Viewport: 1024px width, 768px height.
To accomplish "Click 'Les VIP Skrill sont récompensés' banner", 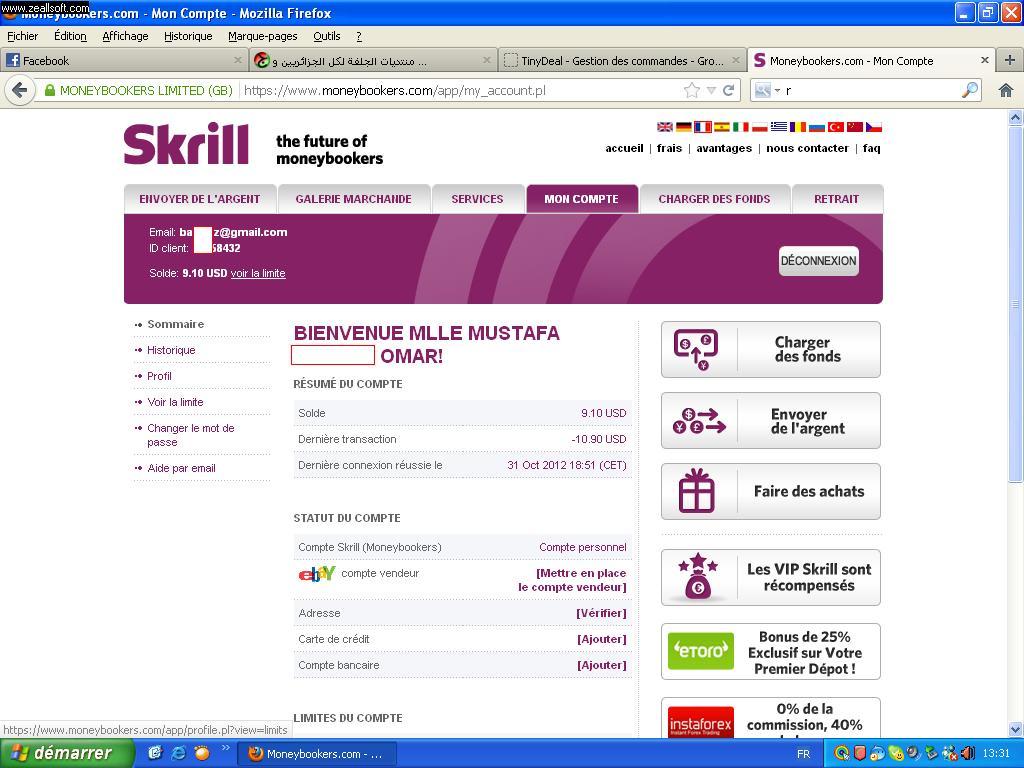I will tap(771, 577).
